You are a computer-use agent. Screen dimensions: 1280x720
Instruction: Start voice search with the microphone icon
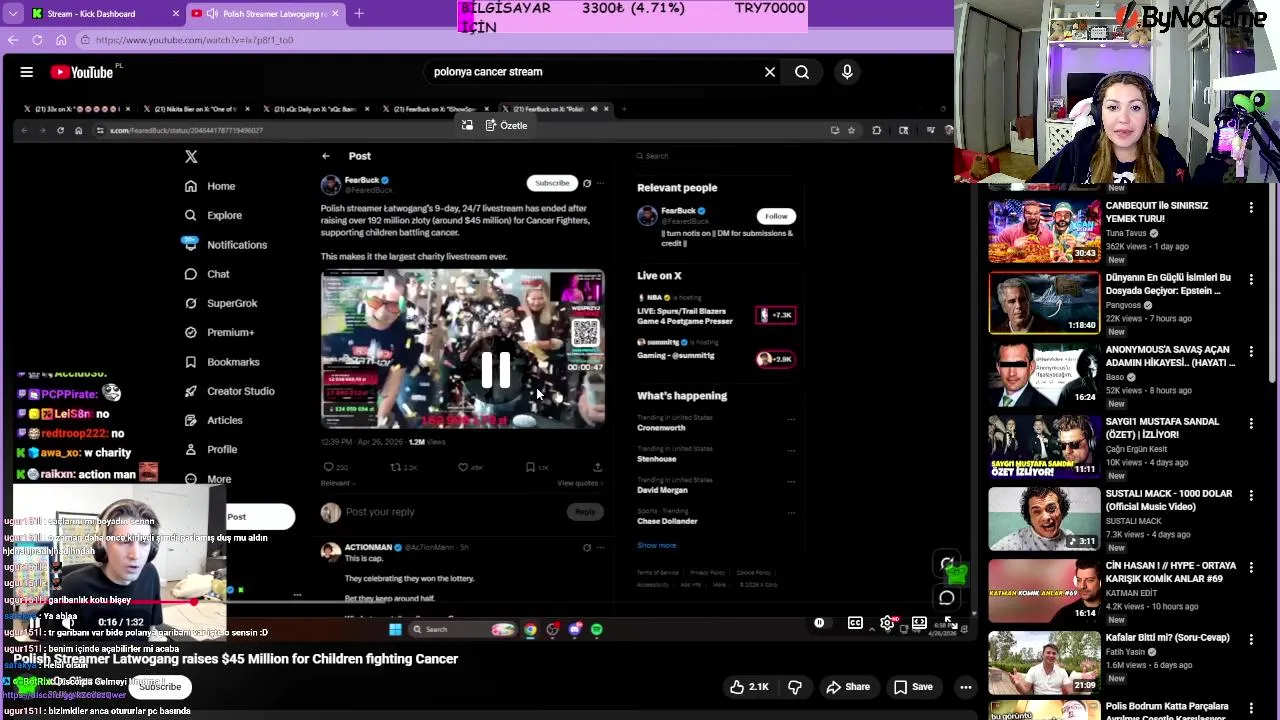point(847,72)
